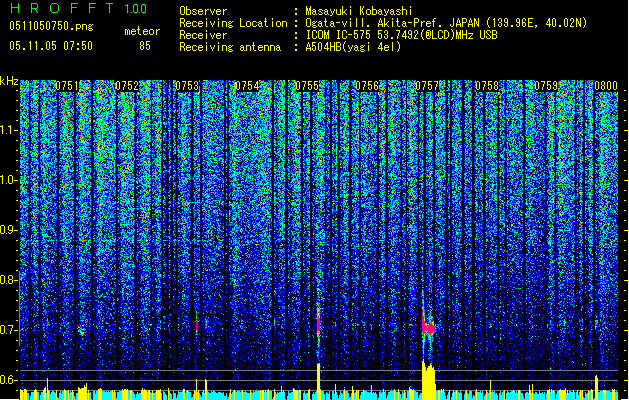Click the 0754 time marker
This screenshot has height=400, width=629.
247,86
